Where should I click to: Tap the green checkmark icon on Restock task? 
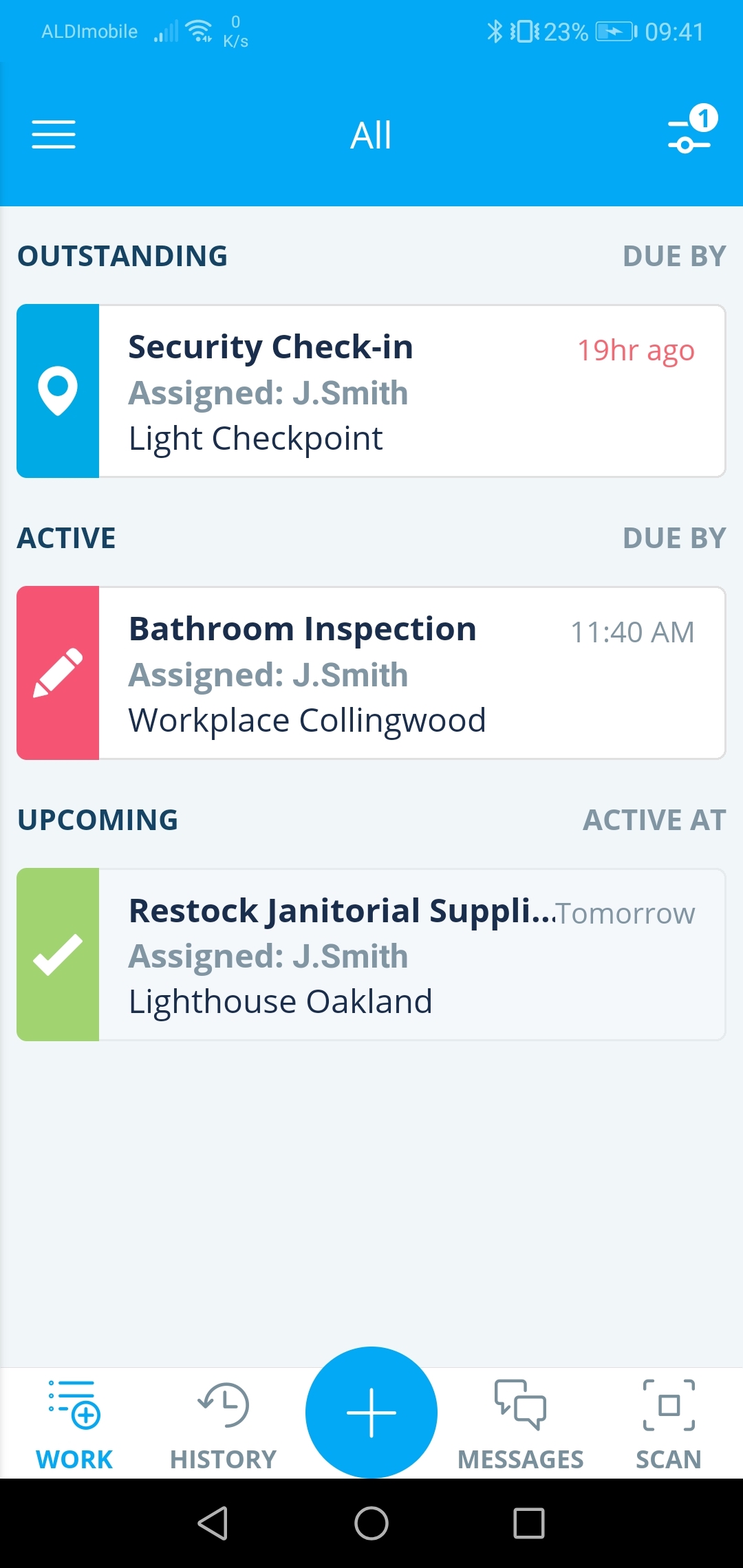58,955
